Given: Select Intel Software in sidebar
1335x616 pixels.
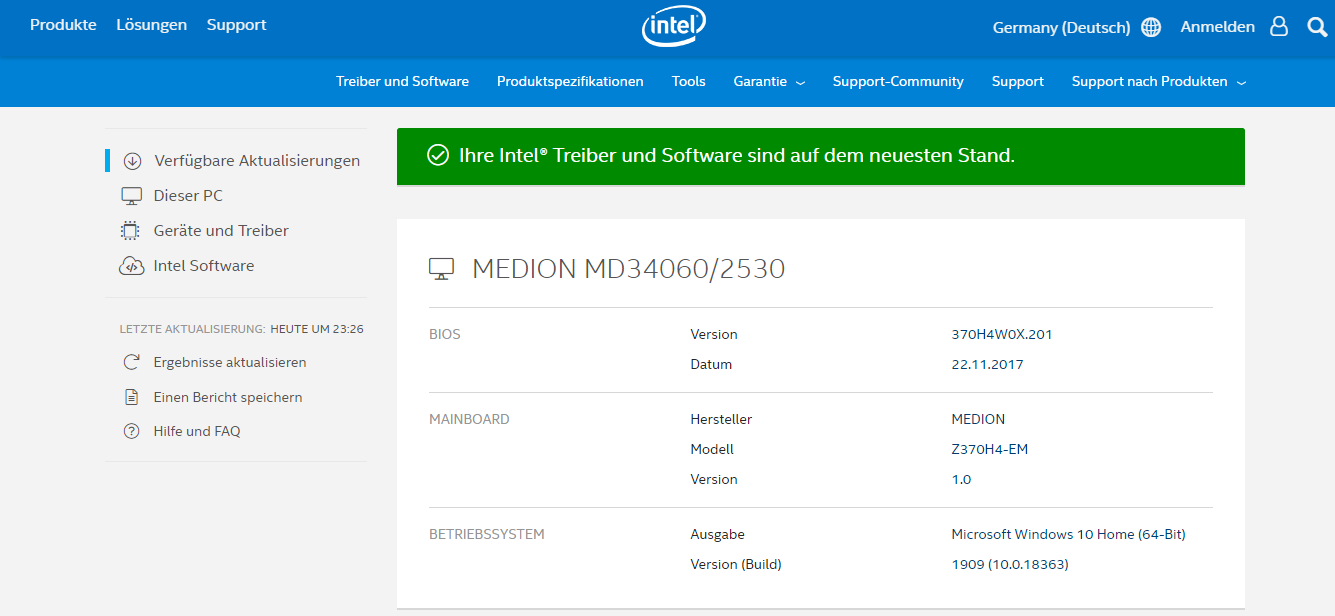Looking at the screenshot, I should (204, 266).
